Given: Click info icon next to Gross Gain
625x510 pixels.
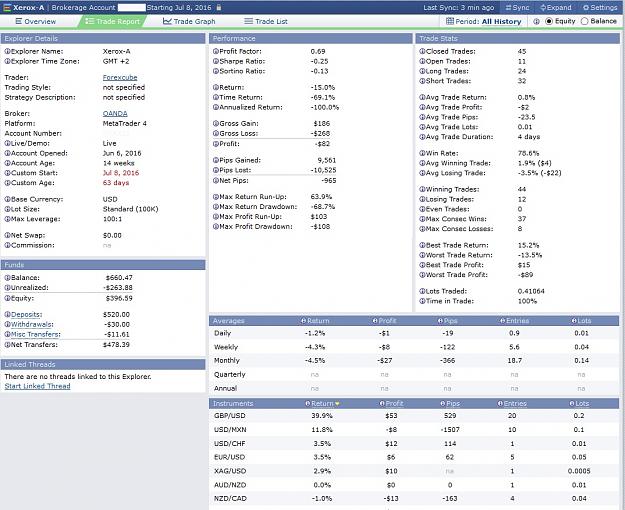Looking at the screenshot, I should coord(216,124).
